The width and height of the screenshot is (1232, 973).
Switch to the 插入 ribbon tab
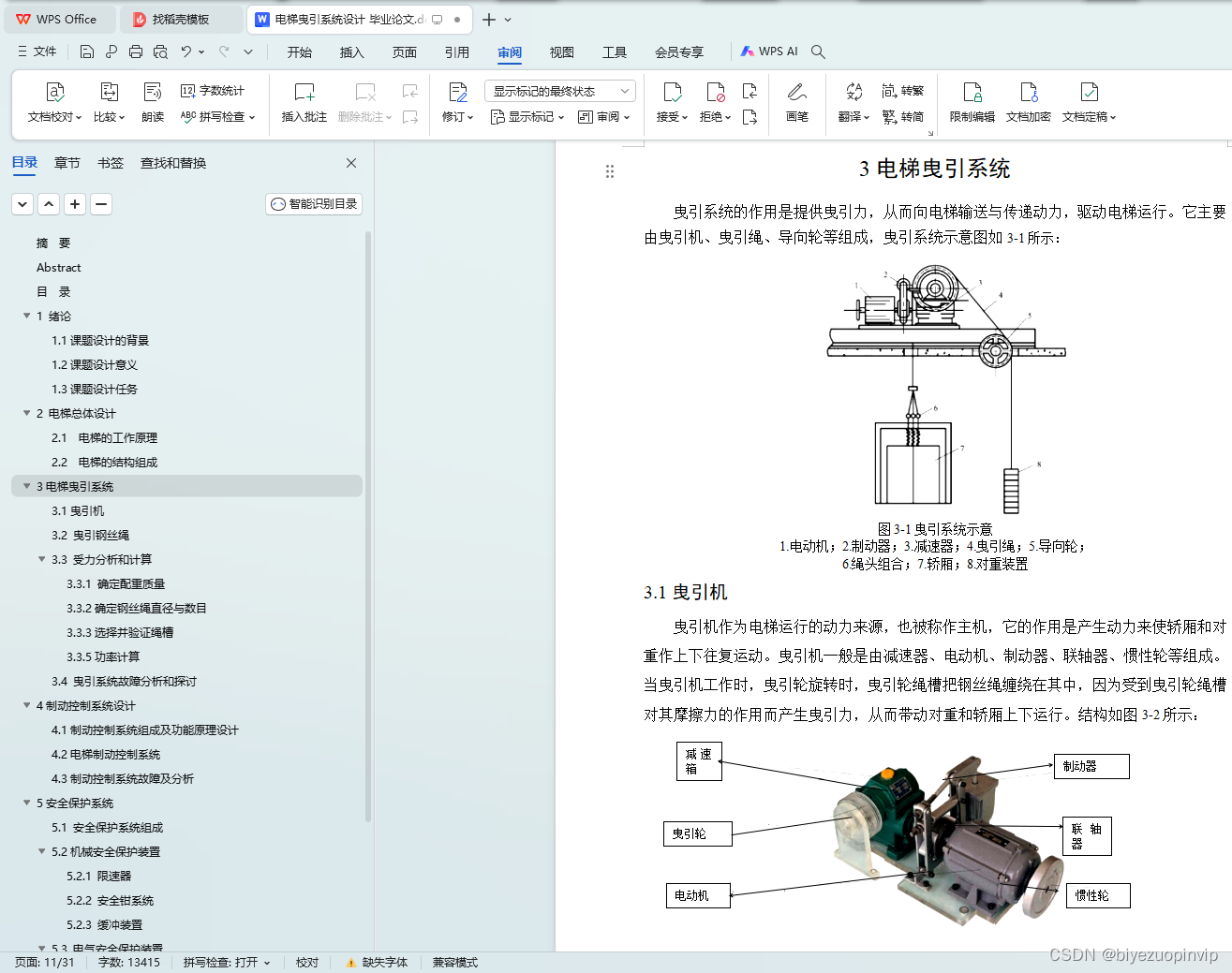coord(351,52)
